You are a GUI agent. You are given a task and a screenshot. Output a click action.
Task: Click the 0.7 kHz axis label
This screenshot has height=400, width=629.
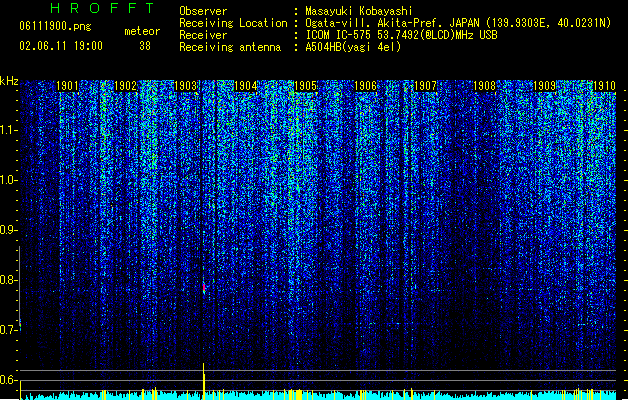click(8, 330)
